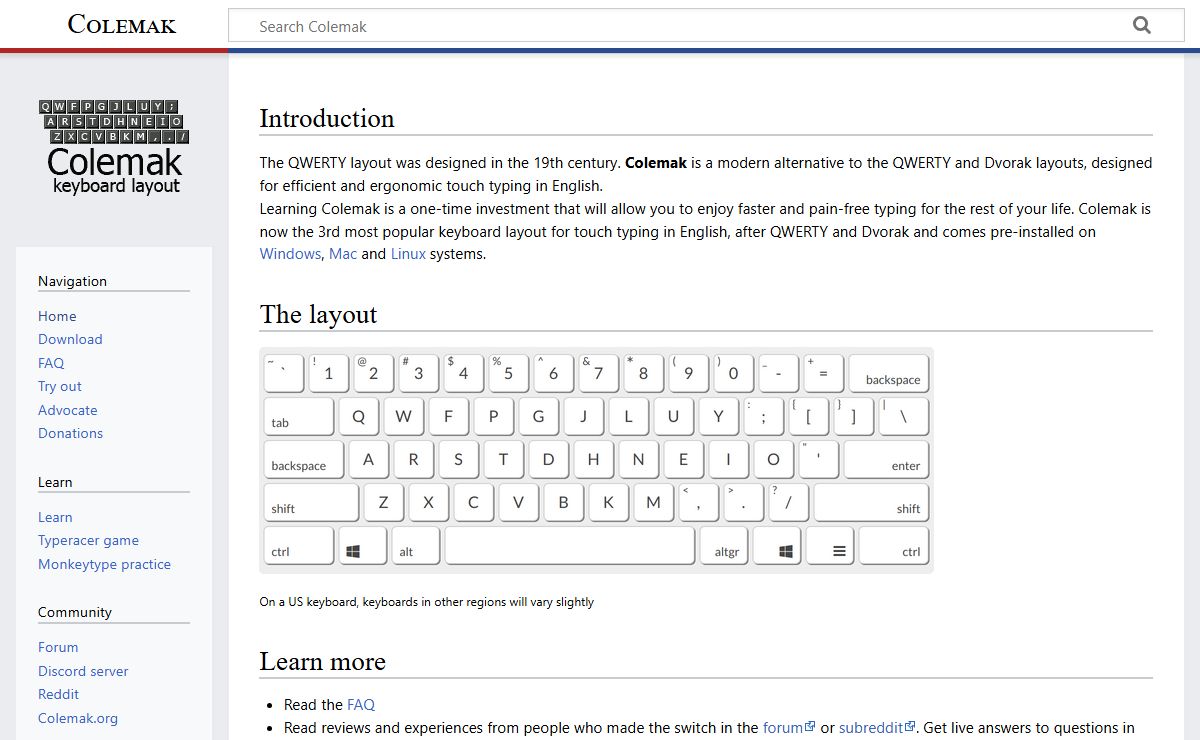The image size is (1200, 740).
Task: Open the Discord server link
Action: (83, 671)
